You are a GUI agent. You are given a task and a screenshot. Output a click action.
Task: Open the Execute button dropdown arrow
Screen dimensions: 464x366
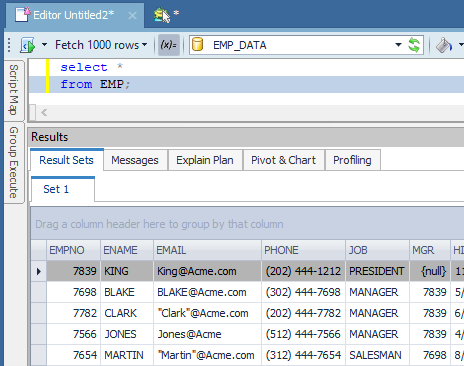(x=44, y=45)
